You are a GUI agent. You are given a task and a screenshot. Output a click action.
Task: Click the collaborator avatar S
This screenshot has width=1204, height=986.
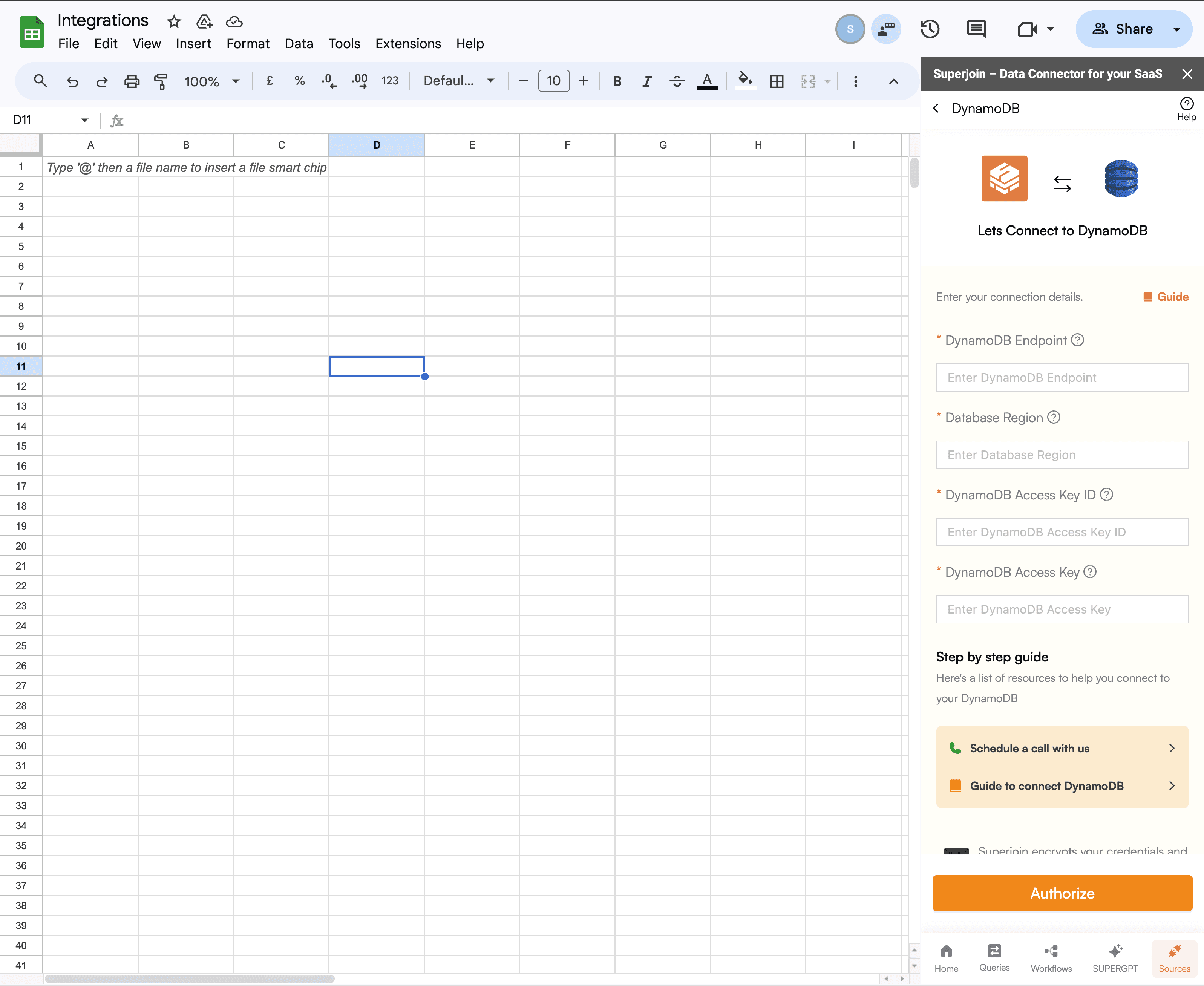click(850, 29)
